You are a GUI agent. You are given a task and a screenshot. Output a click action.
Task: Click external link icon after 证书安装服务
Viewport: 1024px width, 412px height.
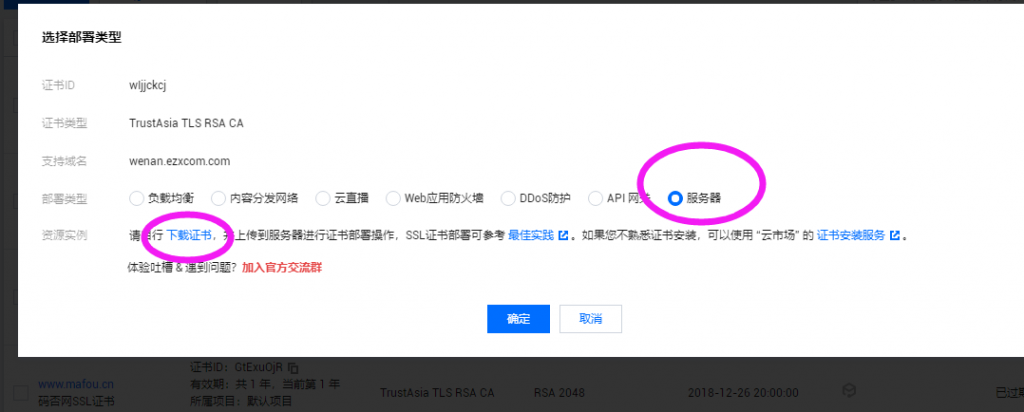coord(895,236)
